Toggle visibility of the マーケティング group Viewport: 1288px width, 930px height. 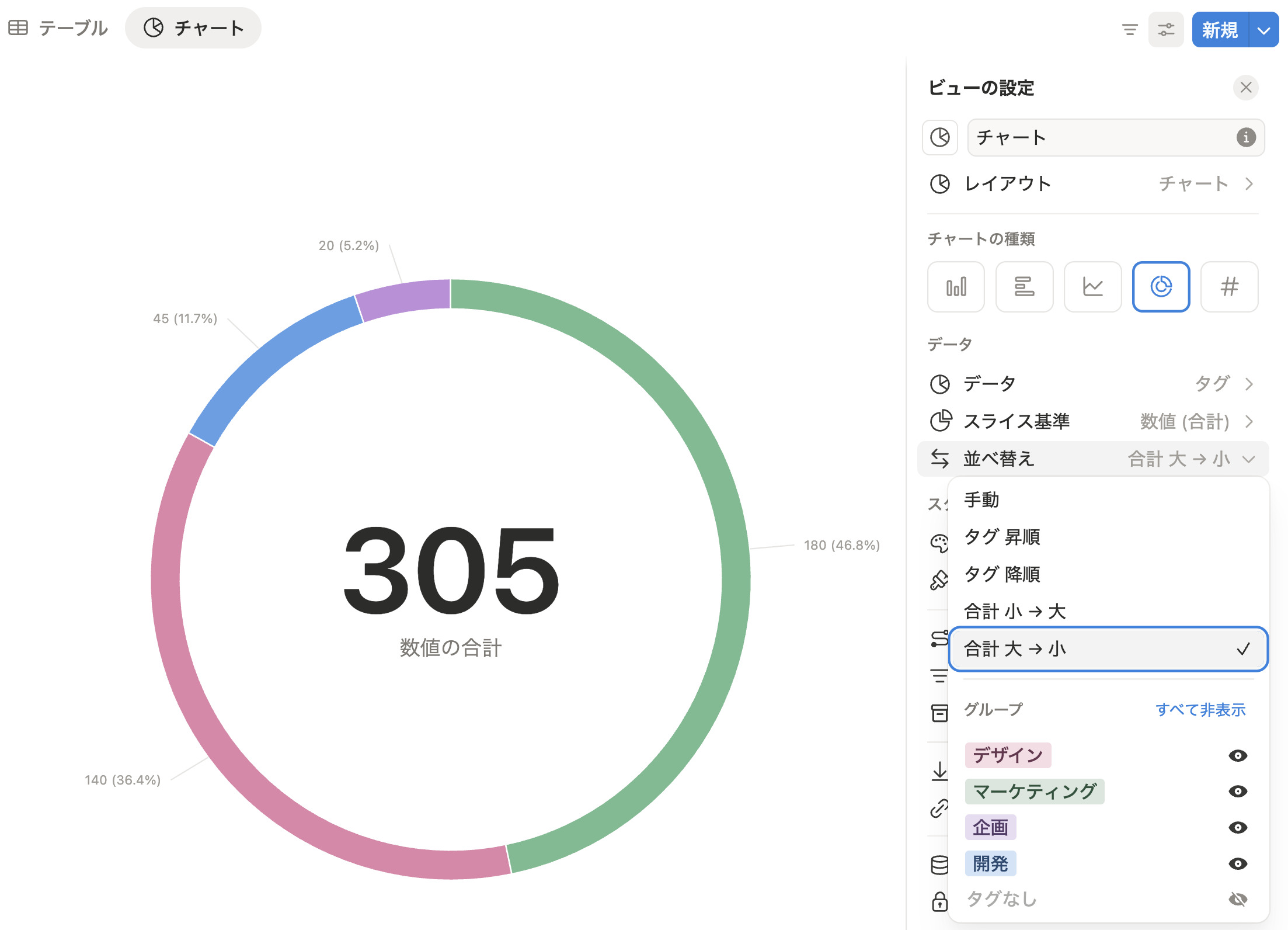pos(1239,792)
